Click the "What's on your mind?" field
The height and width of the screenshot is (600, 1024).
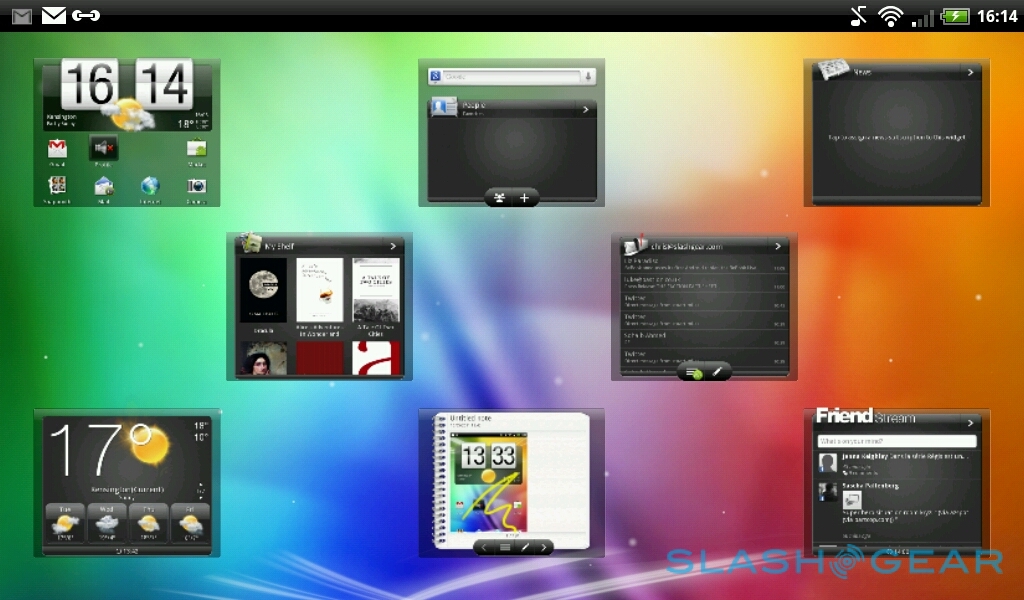click(895, 441)
